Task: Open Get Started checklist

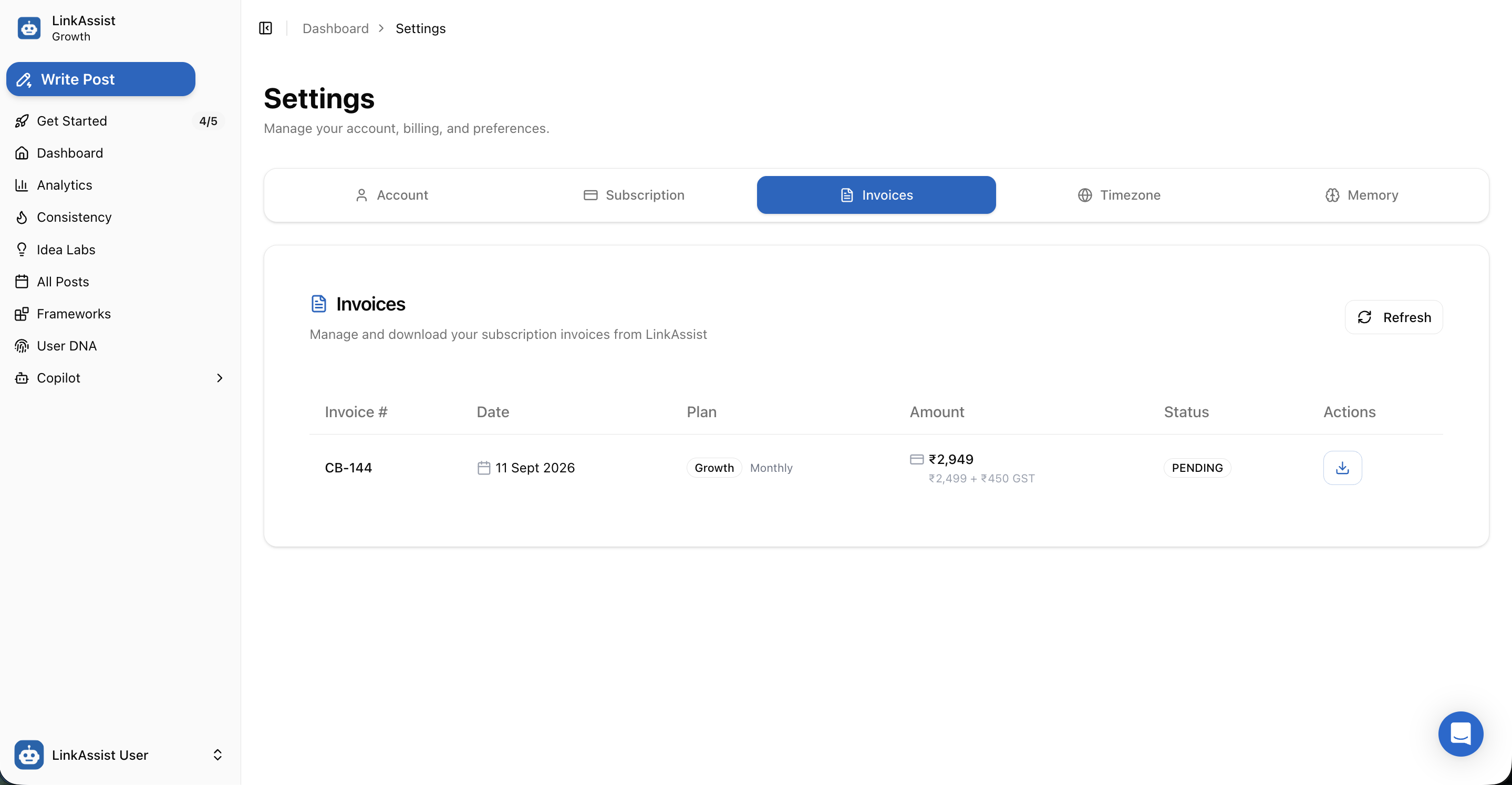Action: pos(119,121)
